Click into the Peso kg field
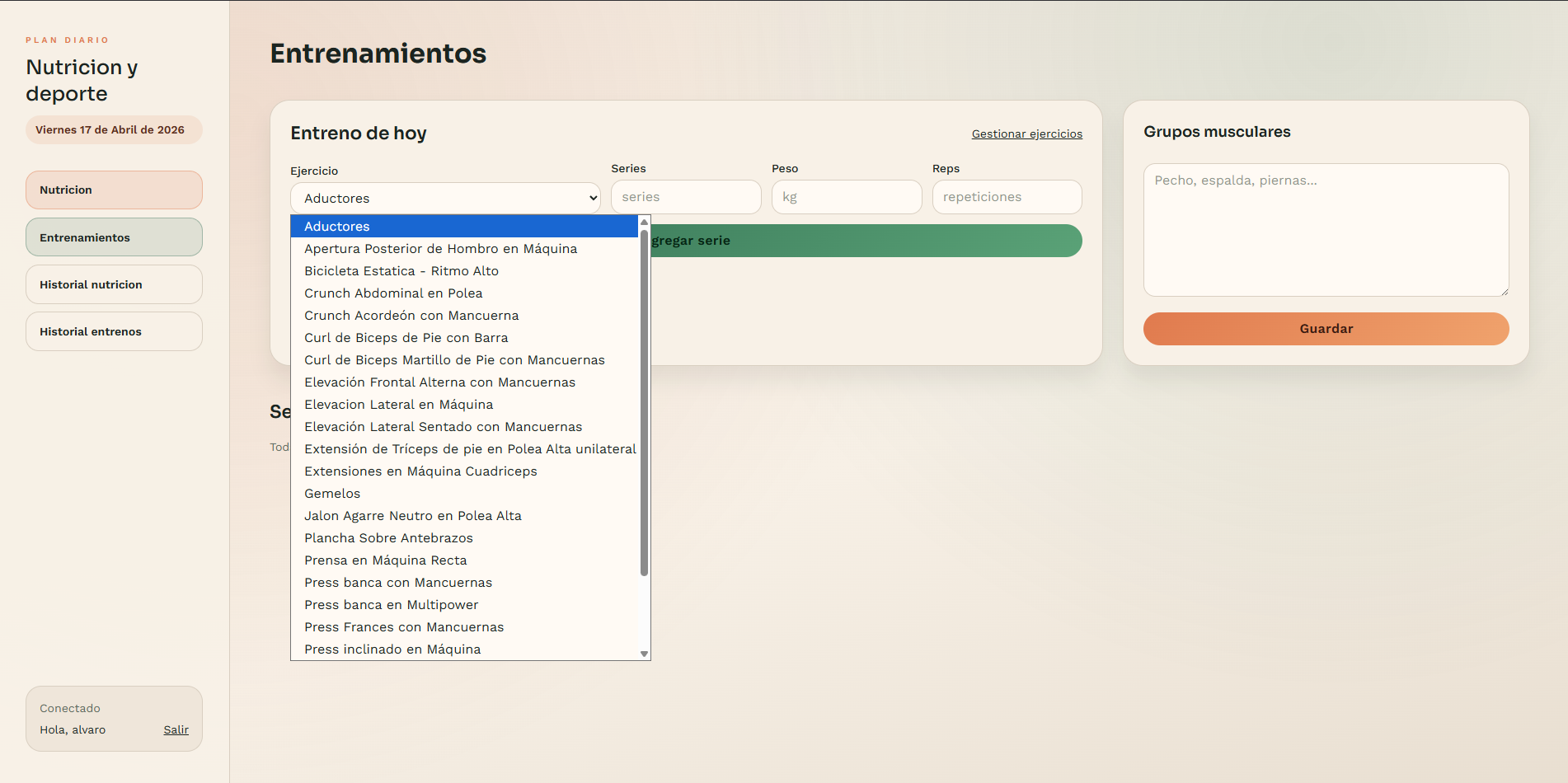The width and height of the screenshot is (1568, 783). 846,197
